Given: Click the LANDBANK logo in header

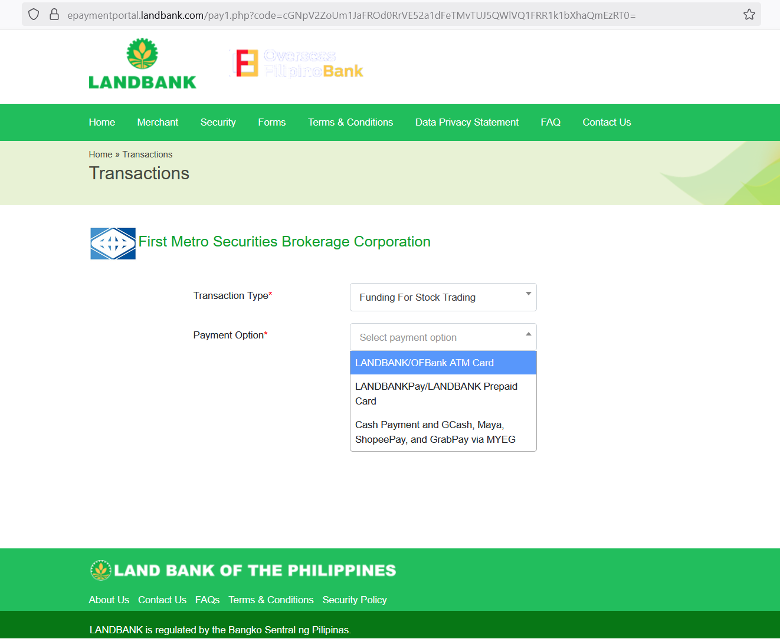Looking at the screenshot, I should tap(142, 64).
